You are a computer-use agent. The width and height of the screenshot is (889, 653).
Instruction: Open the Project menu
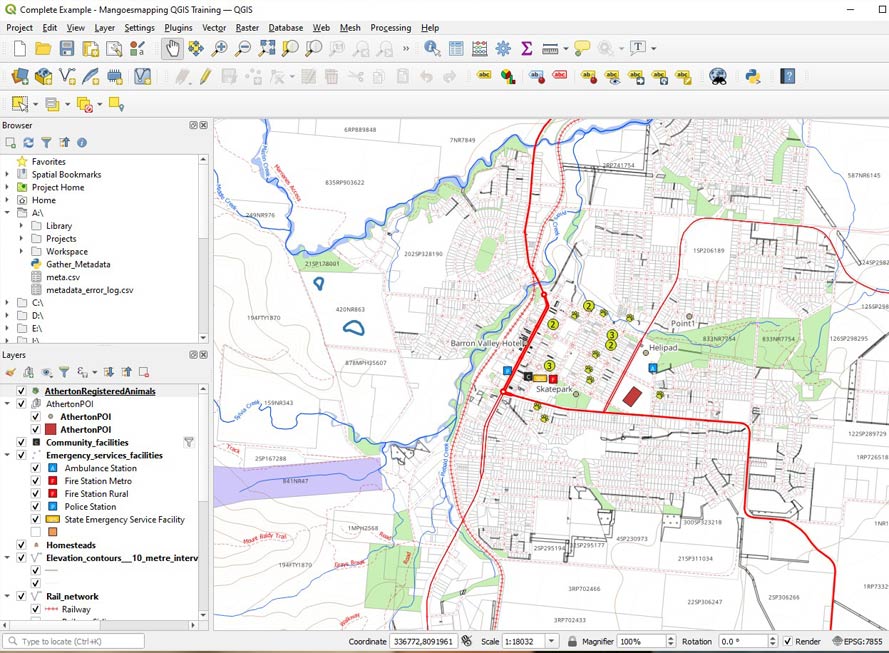point(19,28)
